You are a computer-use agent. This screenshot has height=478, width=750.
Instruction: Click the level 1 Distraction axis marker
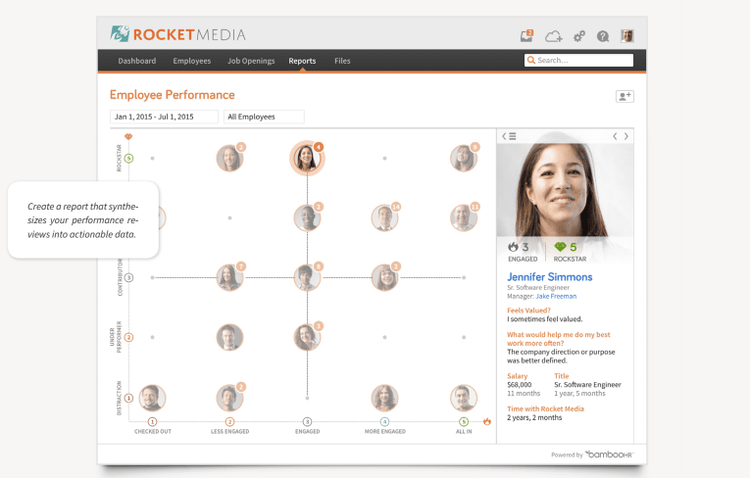[x=129, y=398]
